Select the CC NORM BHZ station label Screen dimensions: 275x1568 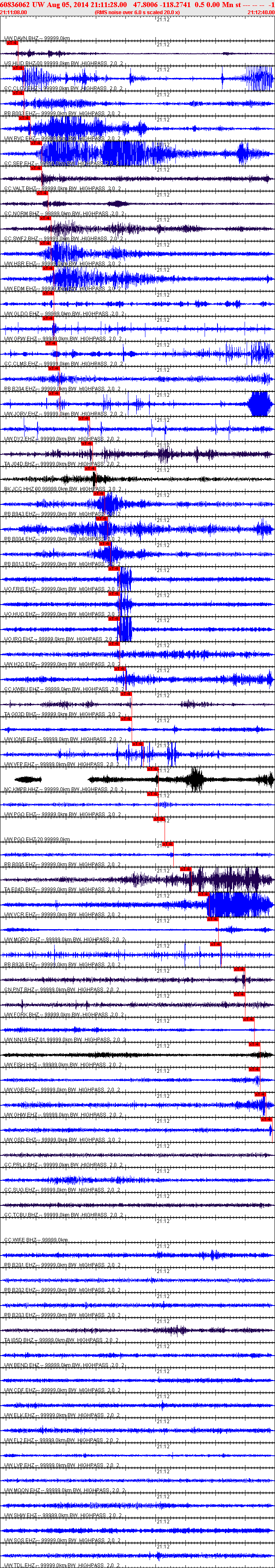[64, 214]
